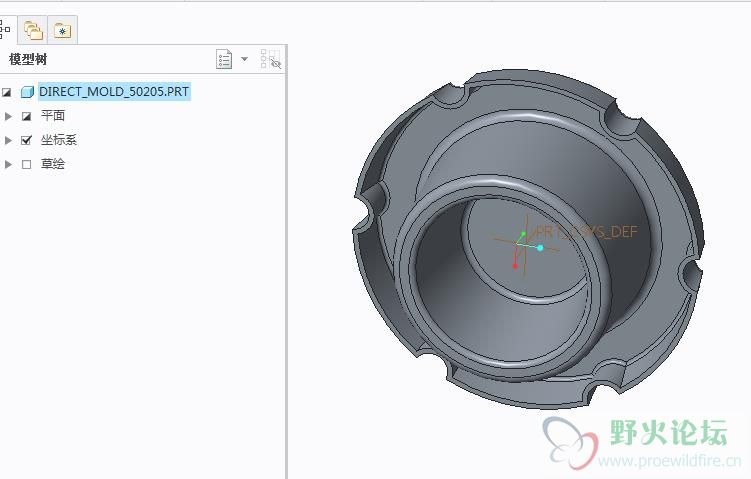Click the part cube icon beside DIRECT_MOLD_50205.PRT
The width and height of the screenshot is (751, 479).
pos(27,92)
